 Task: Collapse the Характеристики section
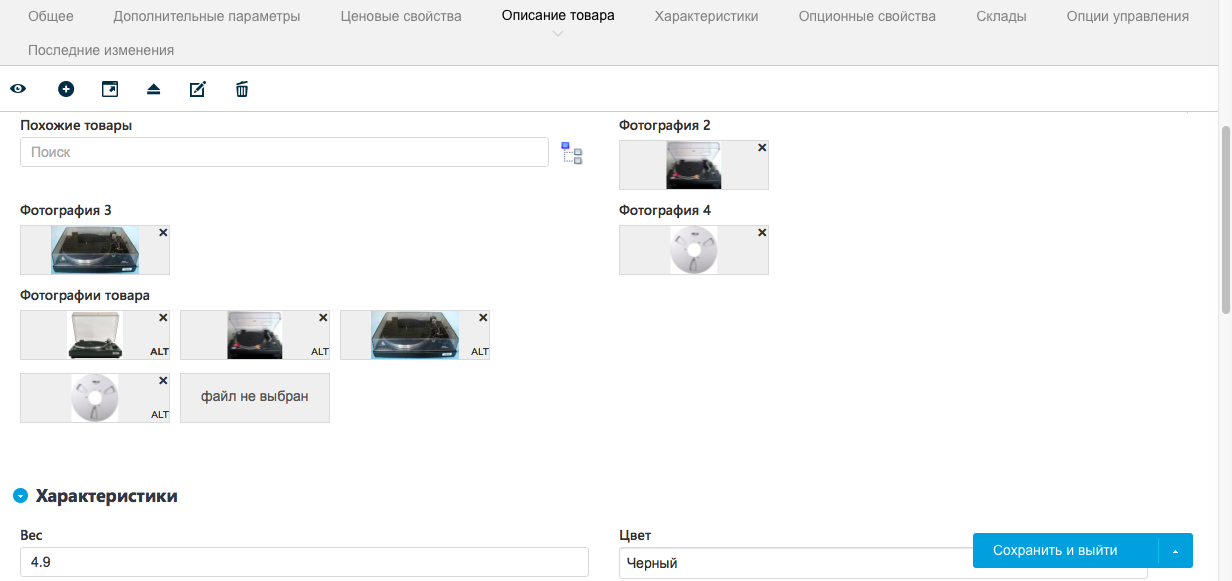pyautogui.click(x=19, y=496)
